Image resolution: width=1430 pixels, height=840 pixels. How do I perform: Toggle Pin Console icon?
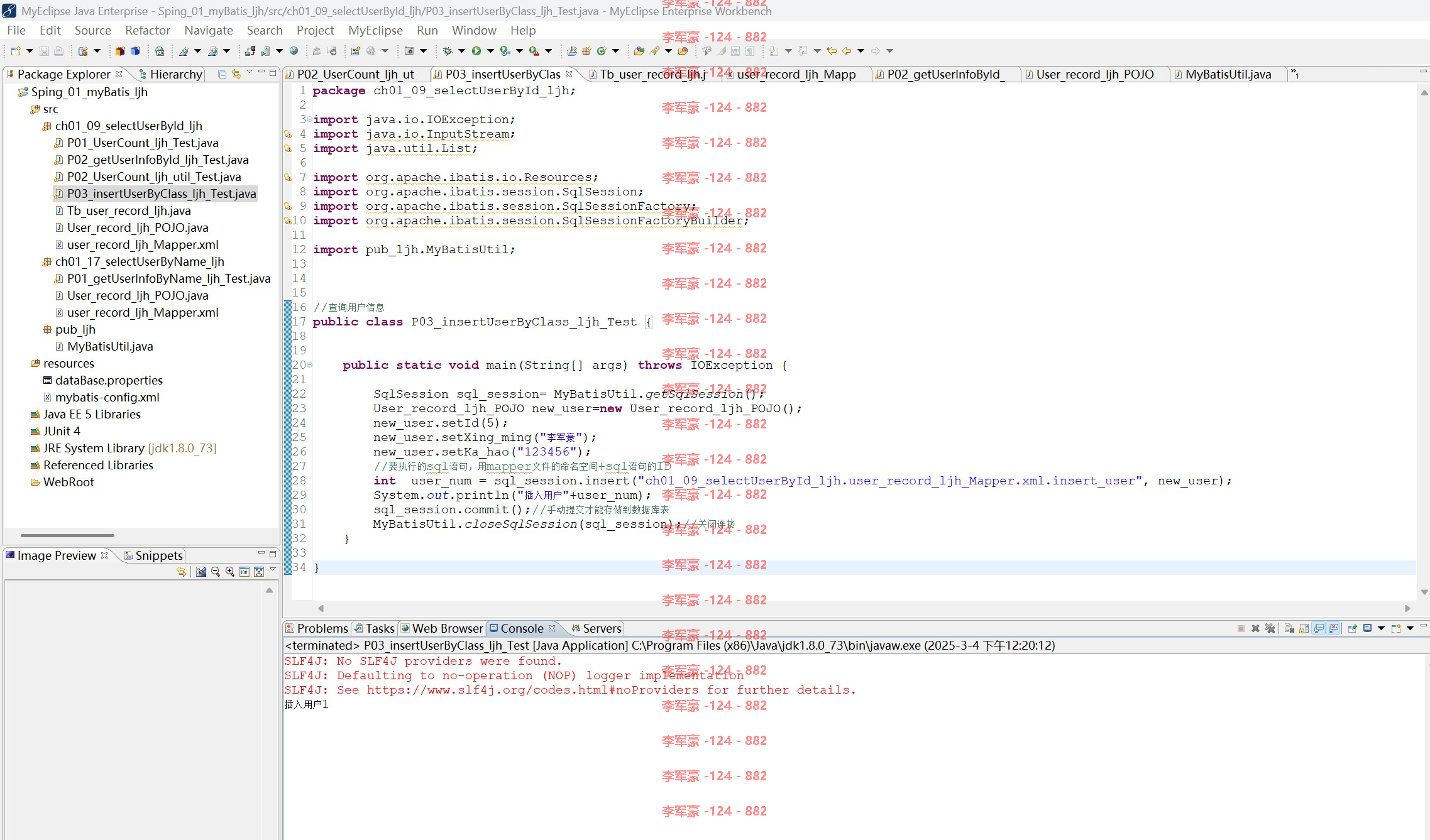pos(1353,628)
